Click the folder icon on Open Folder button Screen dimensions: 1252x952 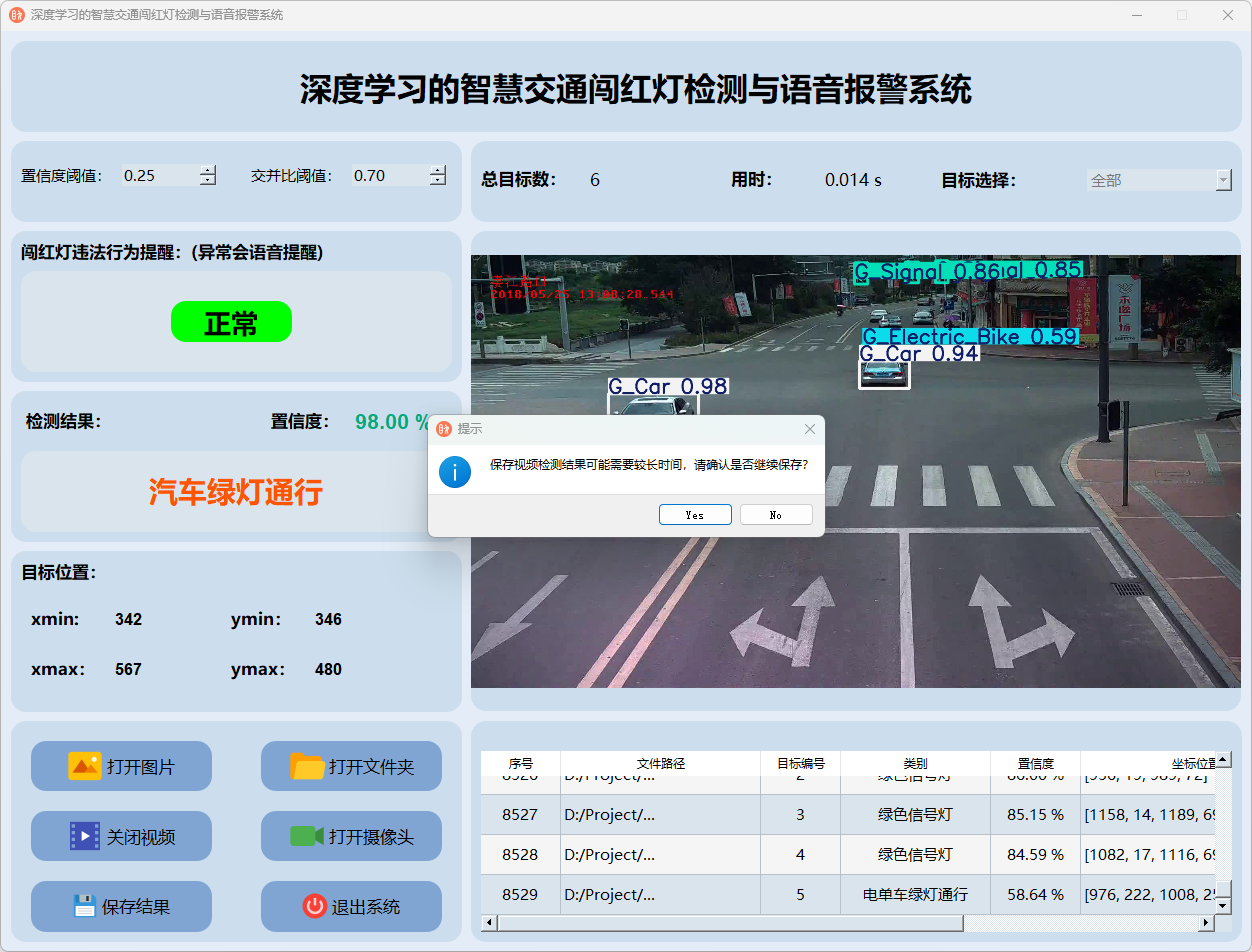(x=307, y=766)
